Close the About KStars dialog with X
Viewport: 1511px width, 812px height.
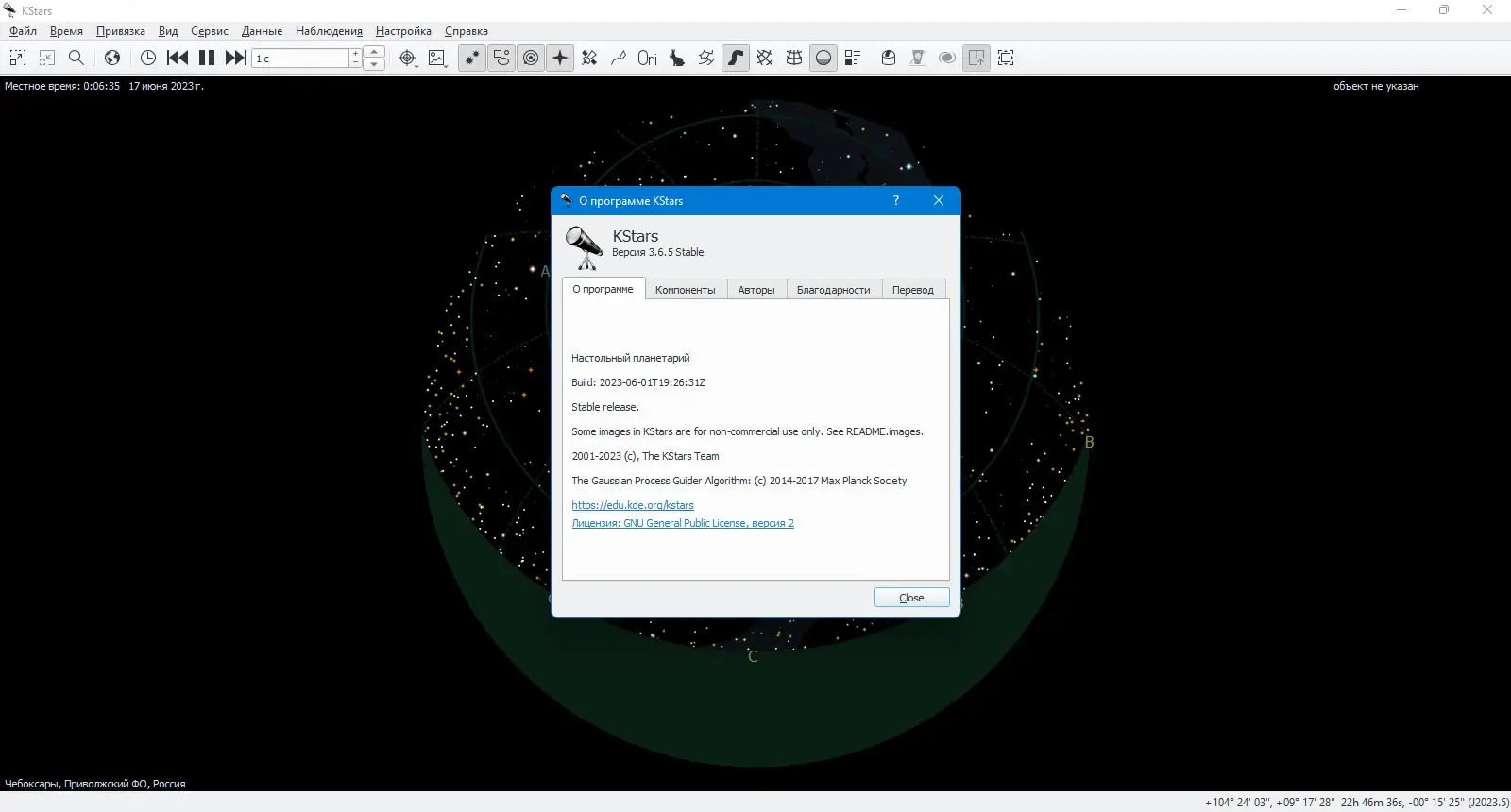click(x=939, y=200)
